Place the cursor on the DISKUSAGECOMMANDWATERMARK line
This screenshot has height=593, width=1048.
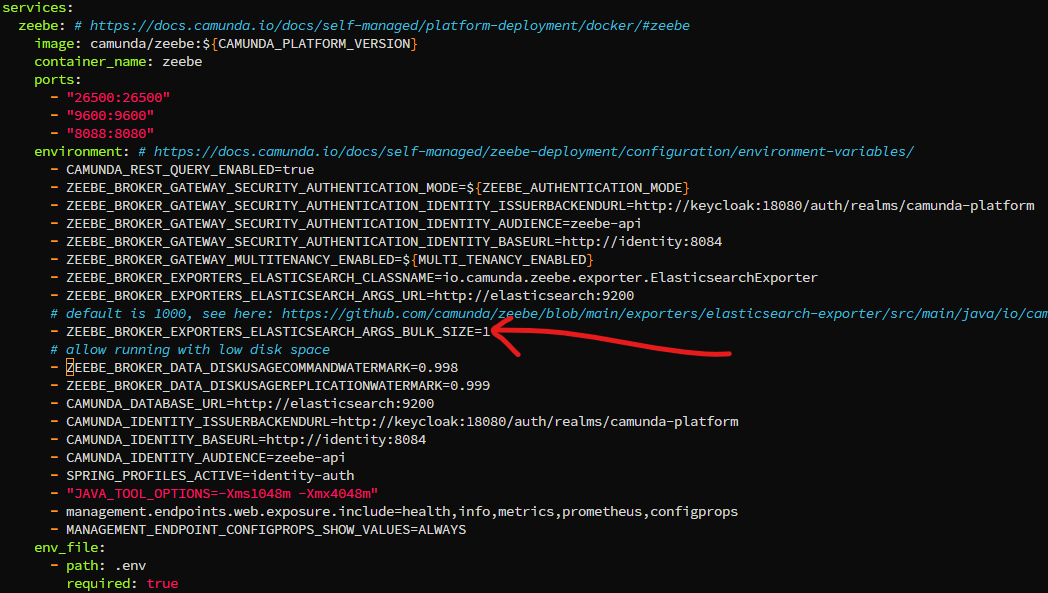point(262,368)
